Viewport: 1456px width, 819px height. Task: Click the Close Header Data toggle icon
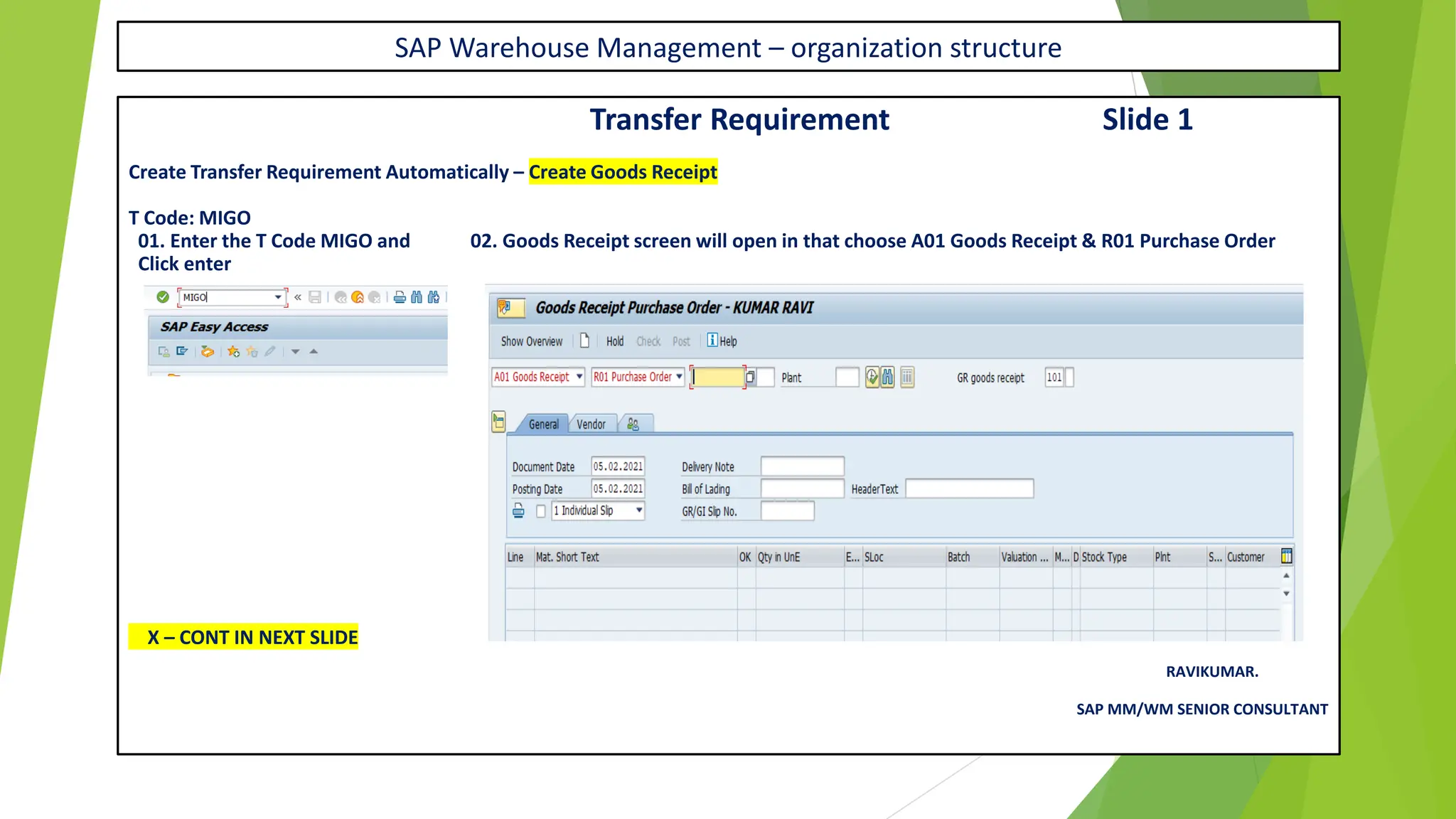pyautogui.click(x=498, y=422)
